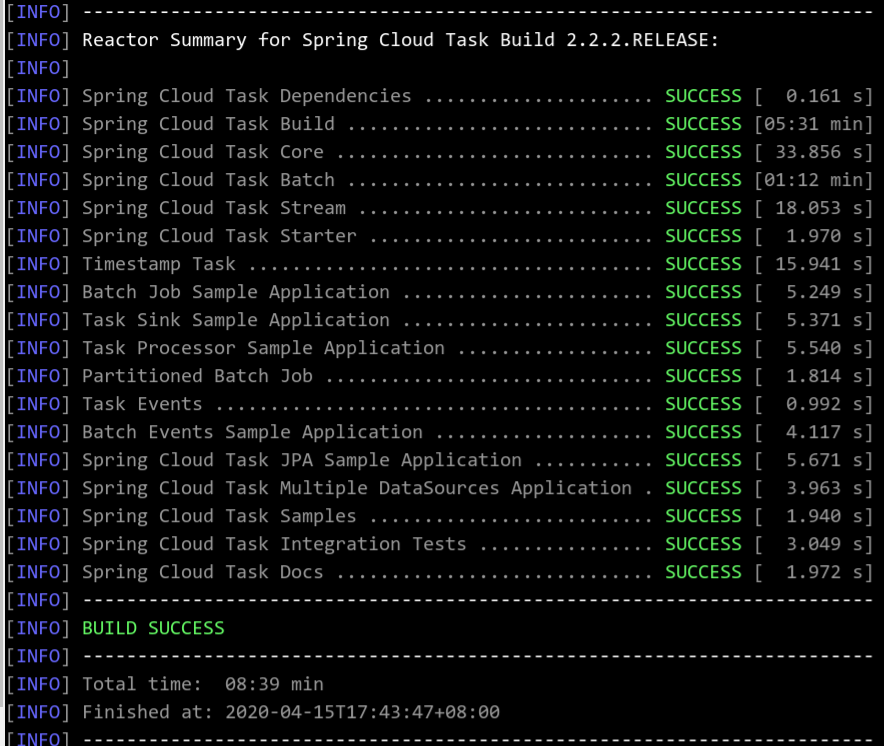Click 'Spring Cloud Task Stream' module name
Image resolution: width=884 pixels, height=746 pixels.
pyautogui.click(x=214, y=208)
